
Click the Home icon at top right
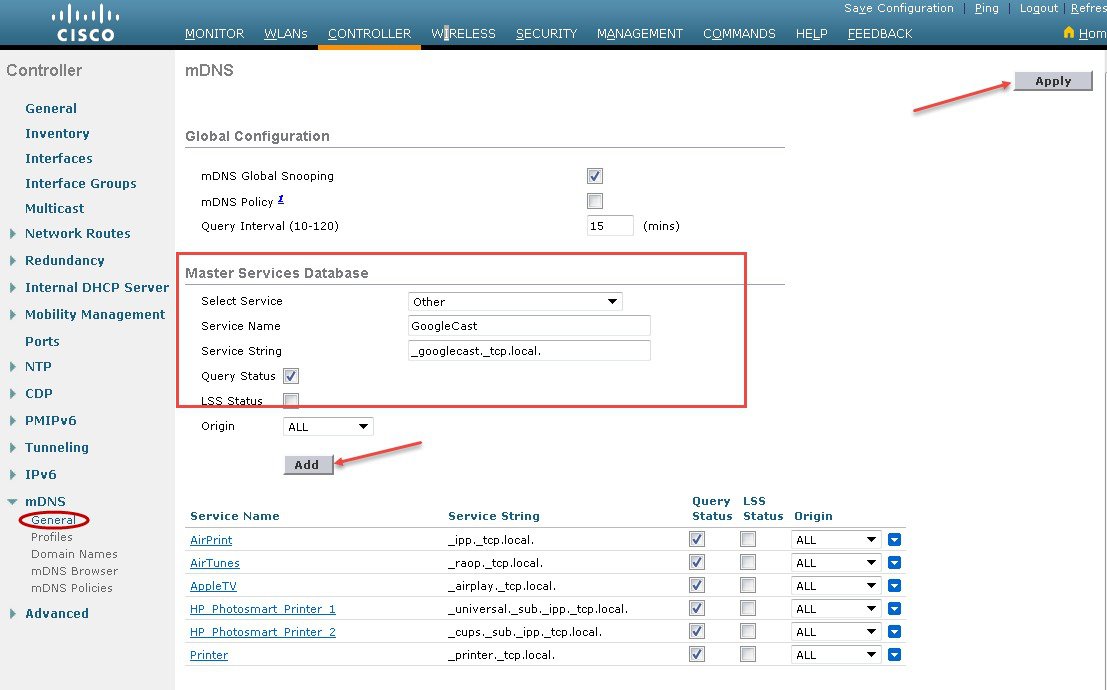(x=1069, y=33)
